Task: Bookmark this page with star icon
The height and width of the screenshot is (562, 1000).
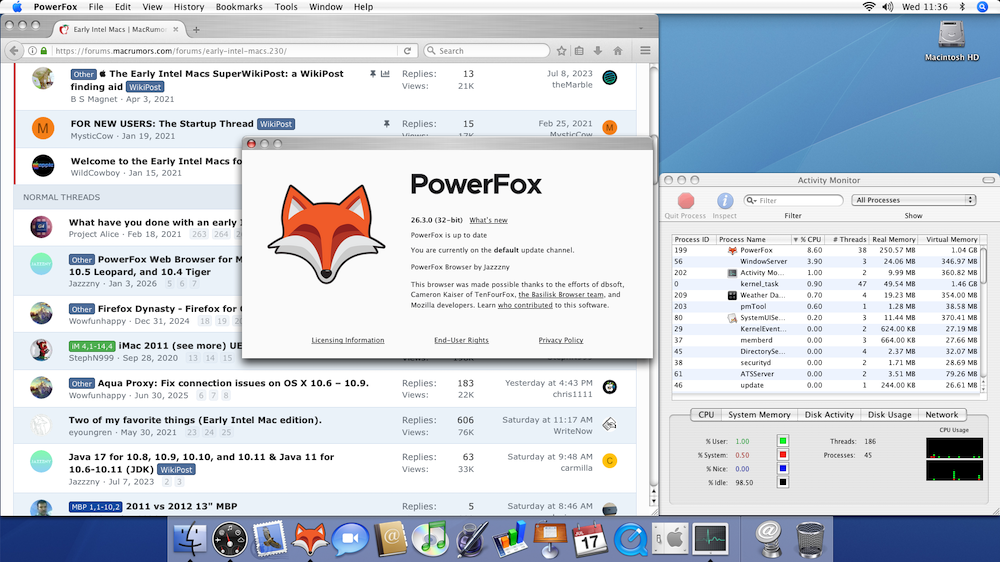Action: pyautogui.click(x=561, y=50)
